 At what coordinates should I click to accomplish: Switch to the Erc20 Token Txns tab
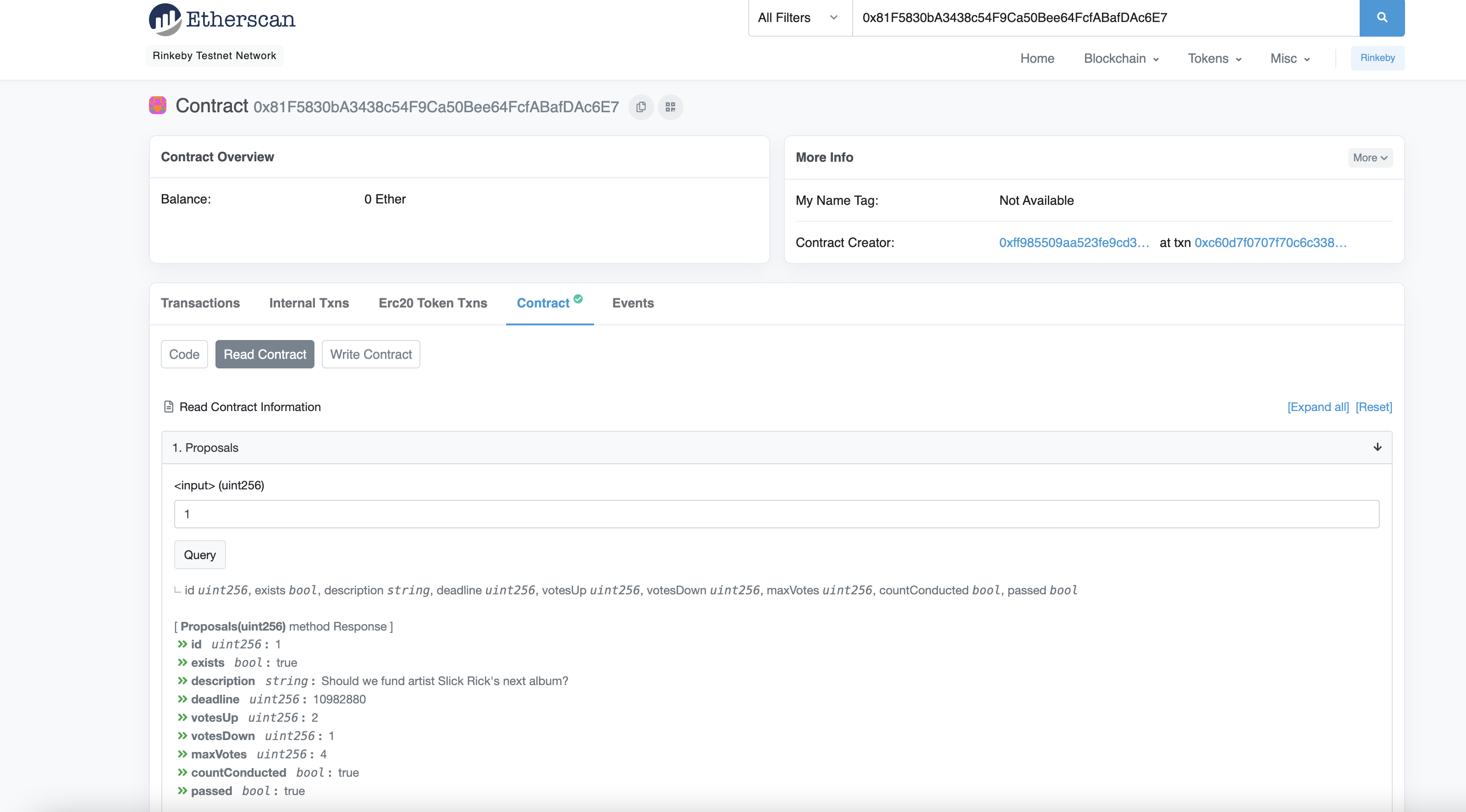[x=433, y=303]
